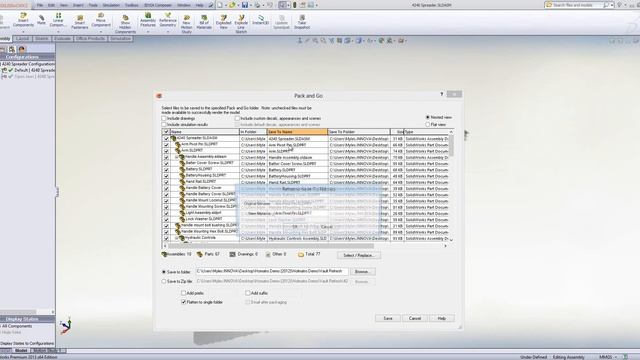Click the Pack and Go question mark help
640x360 pixels.
(442, 94)
